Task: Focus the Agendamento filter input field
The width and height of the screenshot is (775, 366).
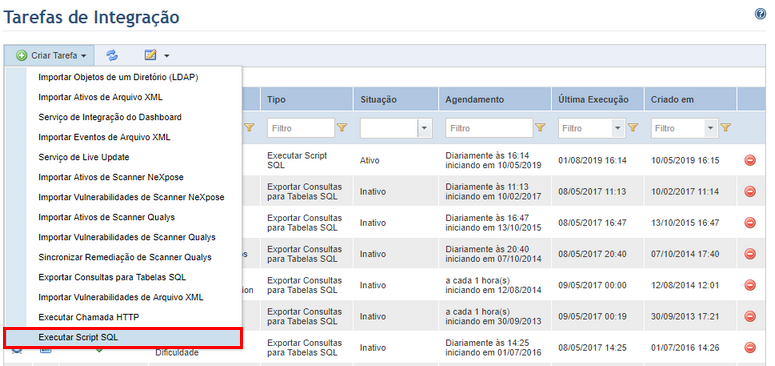Action: coord(489,128)
